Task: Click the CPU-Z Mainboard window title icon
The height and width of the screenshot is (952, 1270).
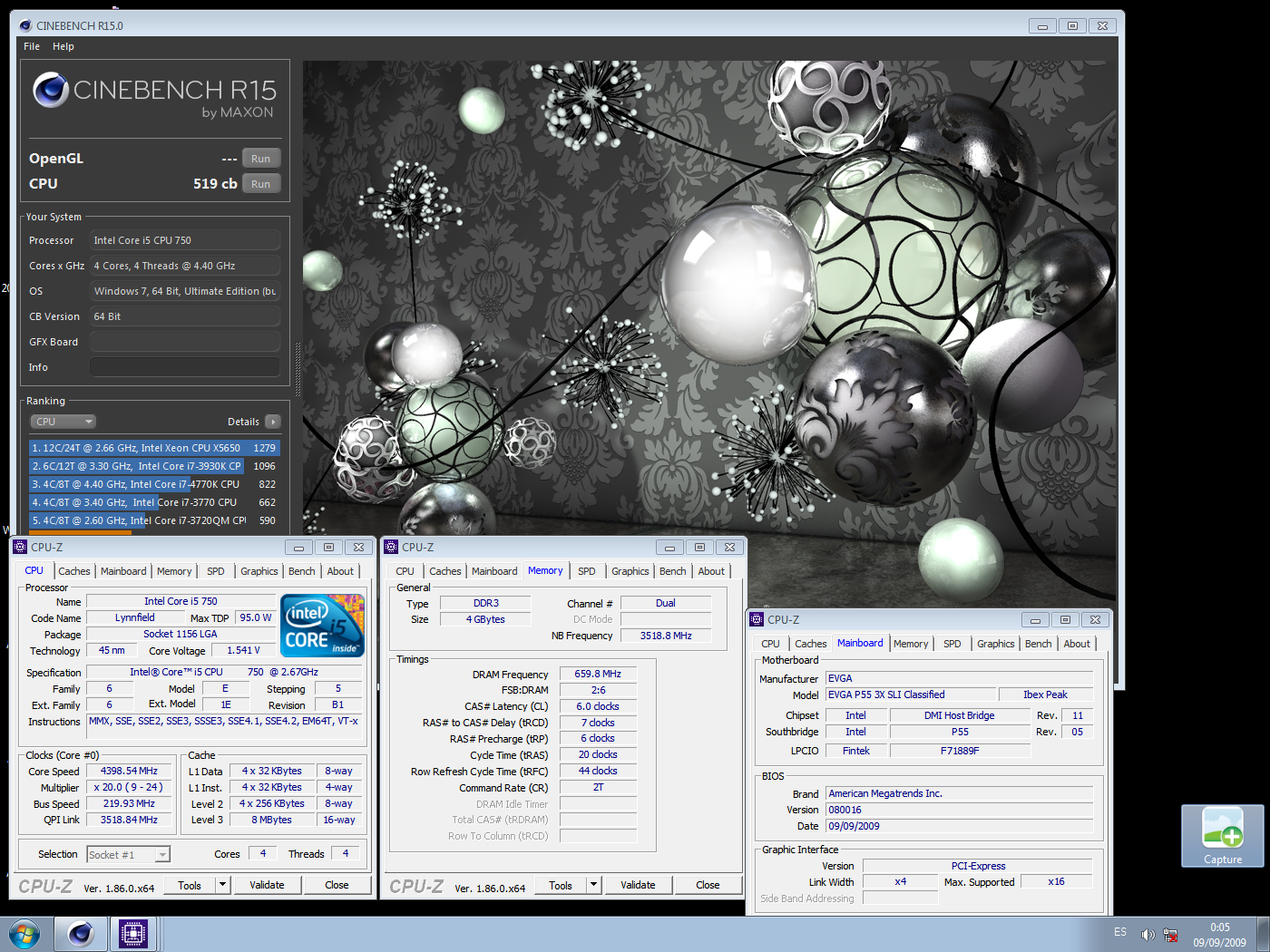Action: pyautogui.click(x=757, y=619)
